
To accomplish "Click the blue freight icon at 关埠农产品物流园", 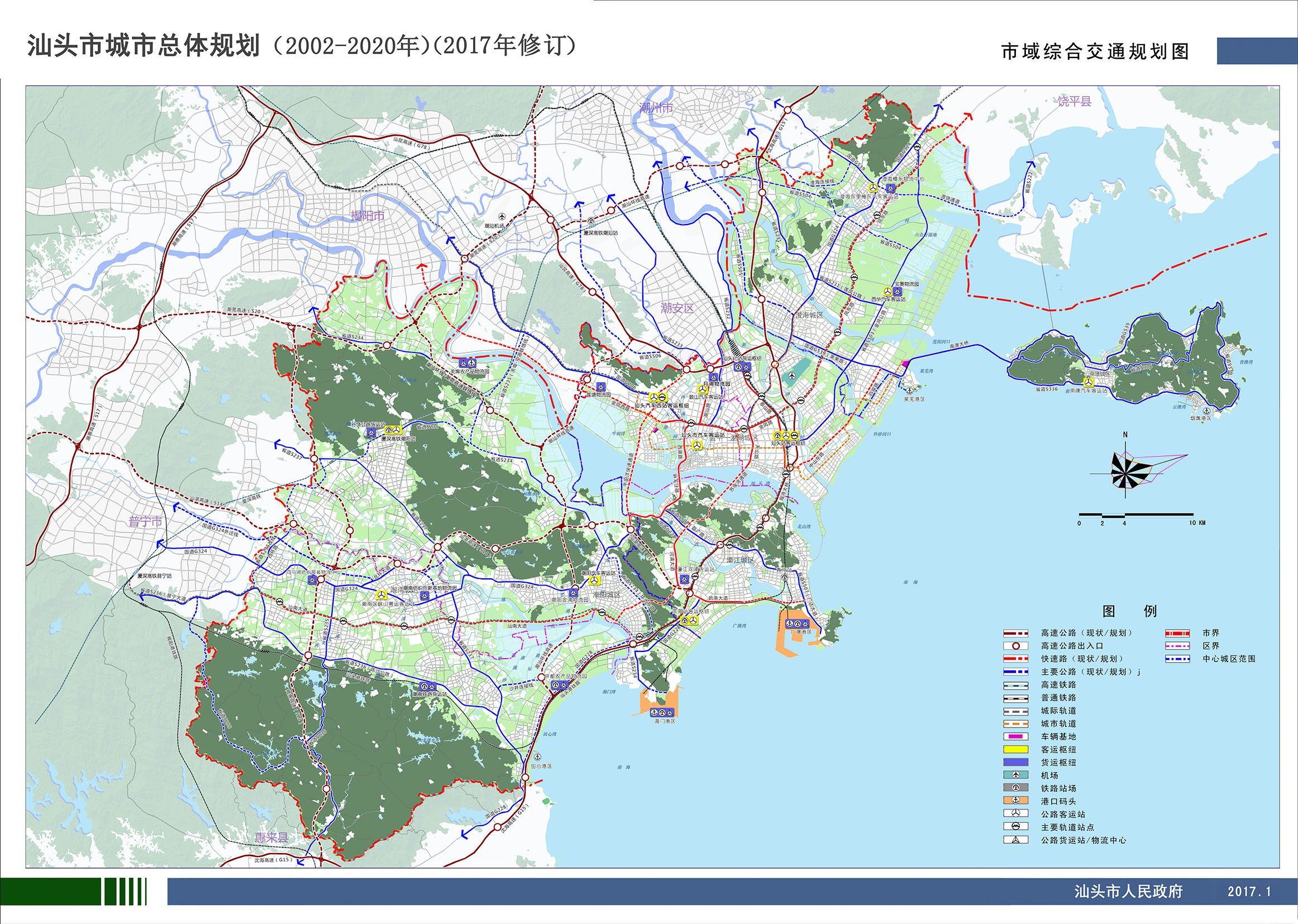I will pyautogui.click(x=469, y=363).
